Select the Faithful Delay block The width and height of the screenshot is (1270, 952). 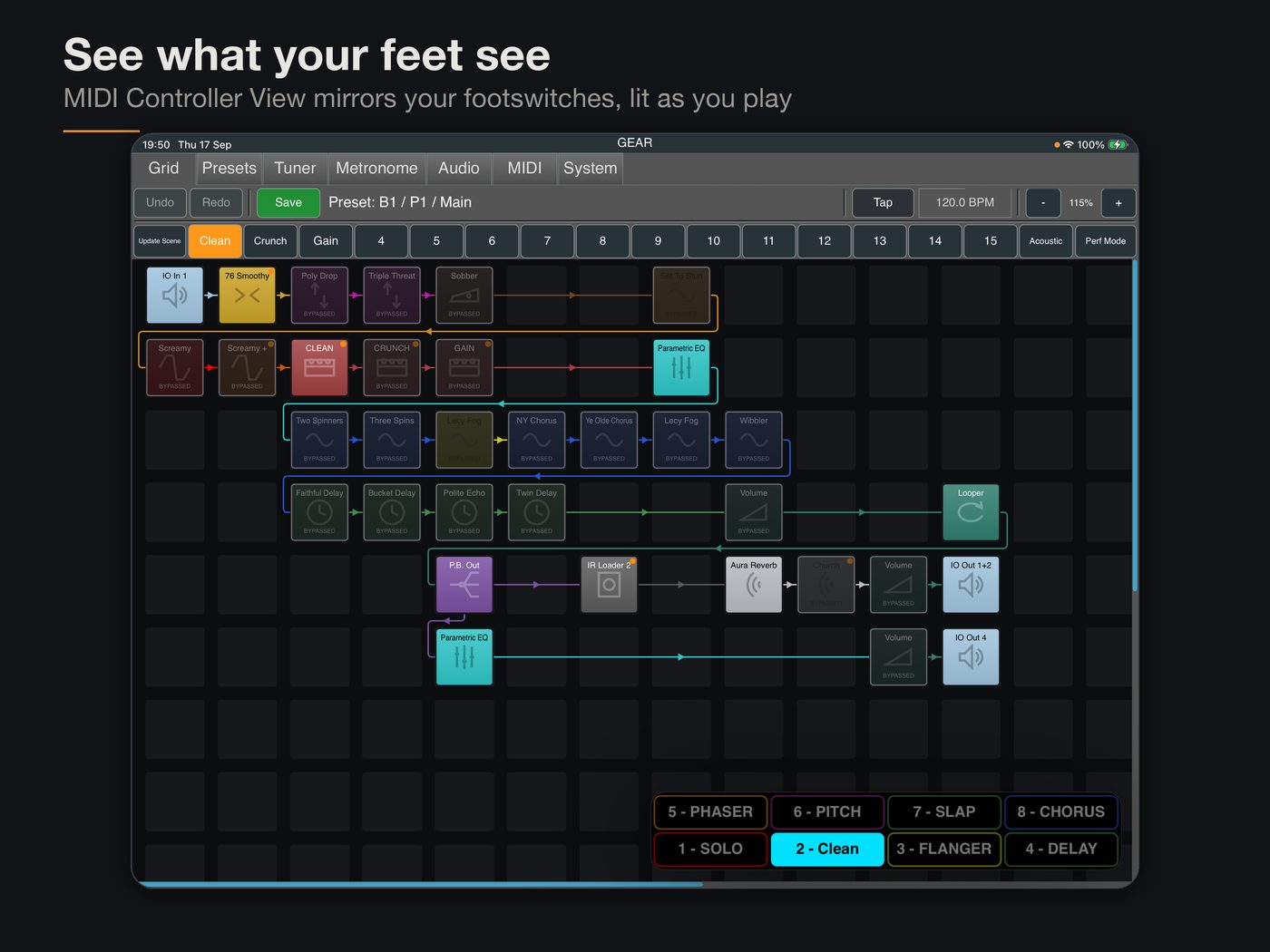(319, 512)
